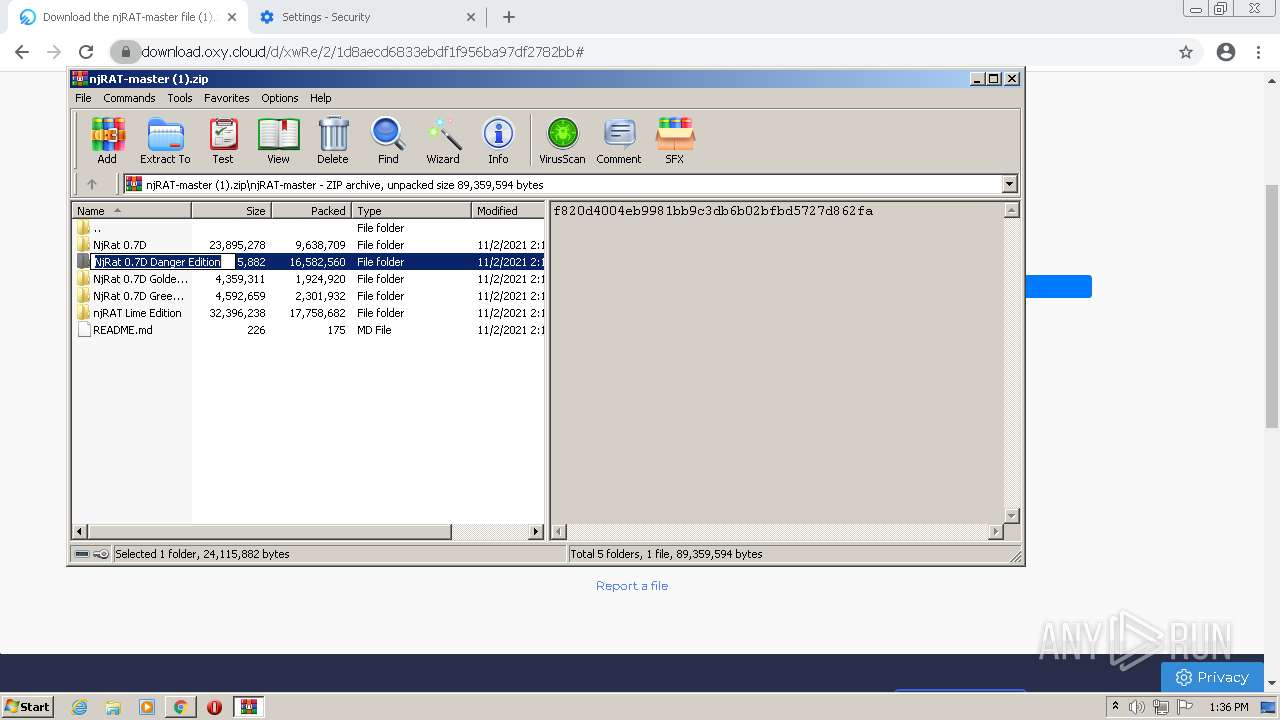Show archive Info

click(x=498, y=140)
